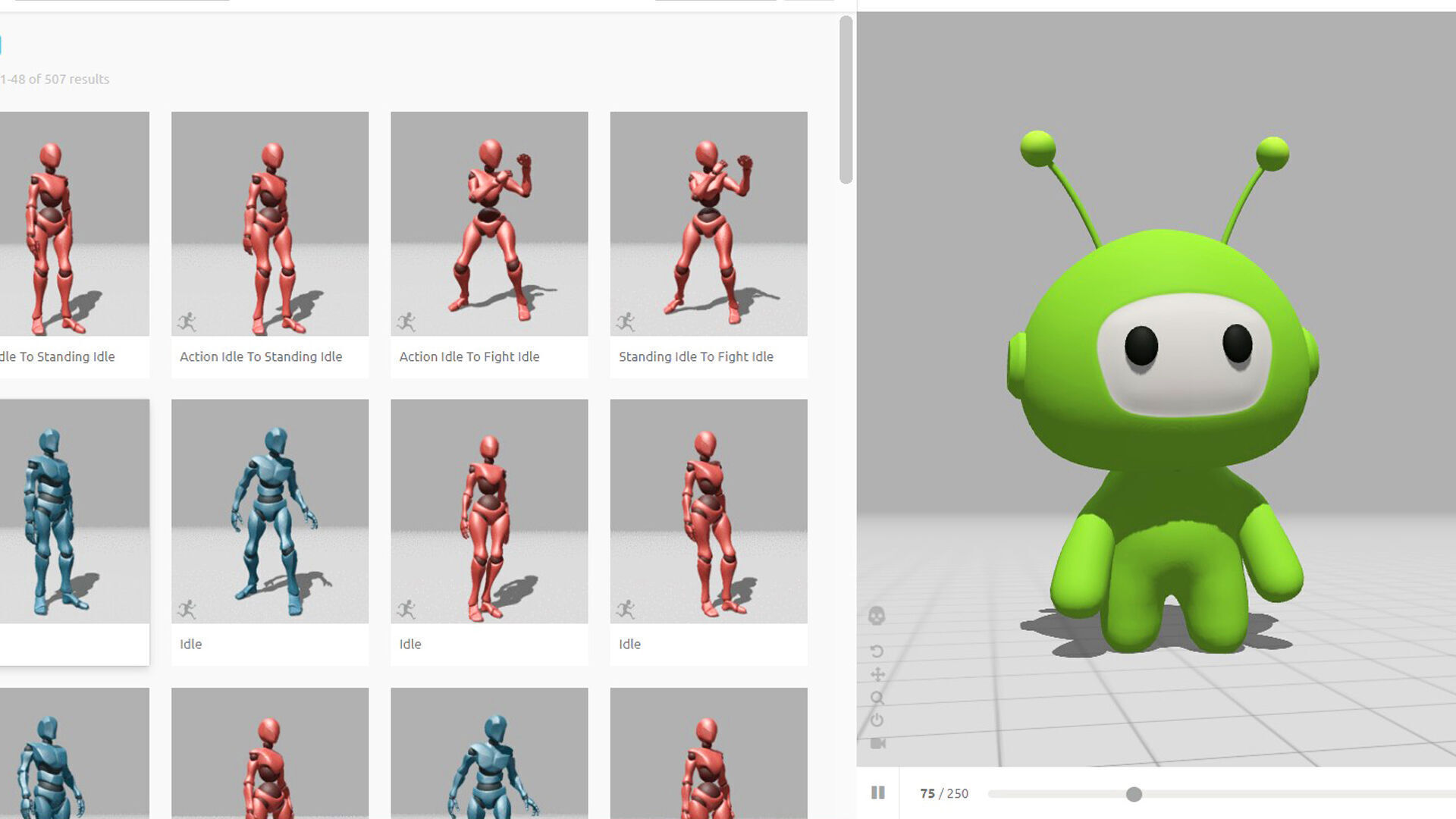1456x819 pixels.
Task: Toggle the camera follow video icon
Action: [x=877, y=743]
